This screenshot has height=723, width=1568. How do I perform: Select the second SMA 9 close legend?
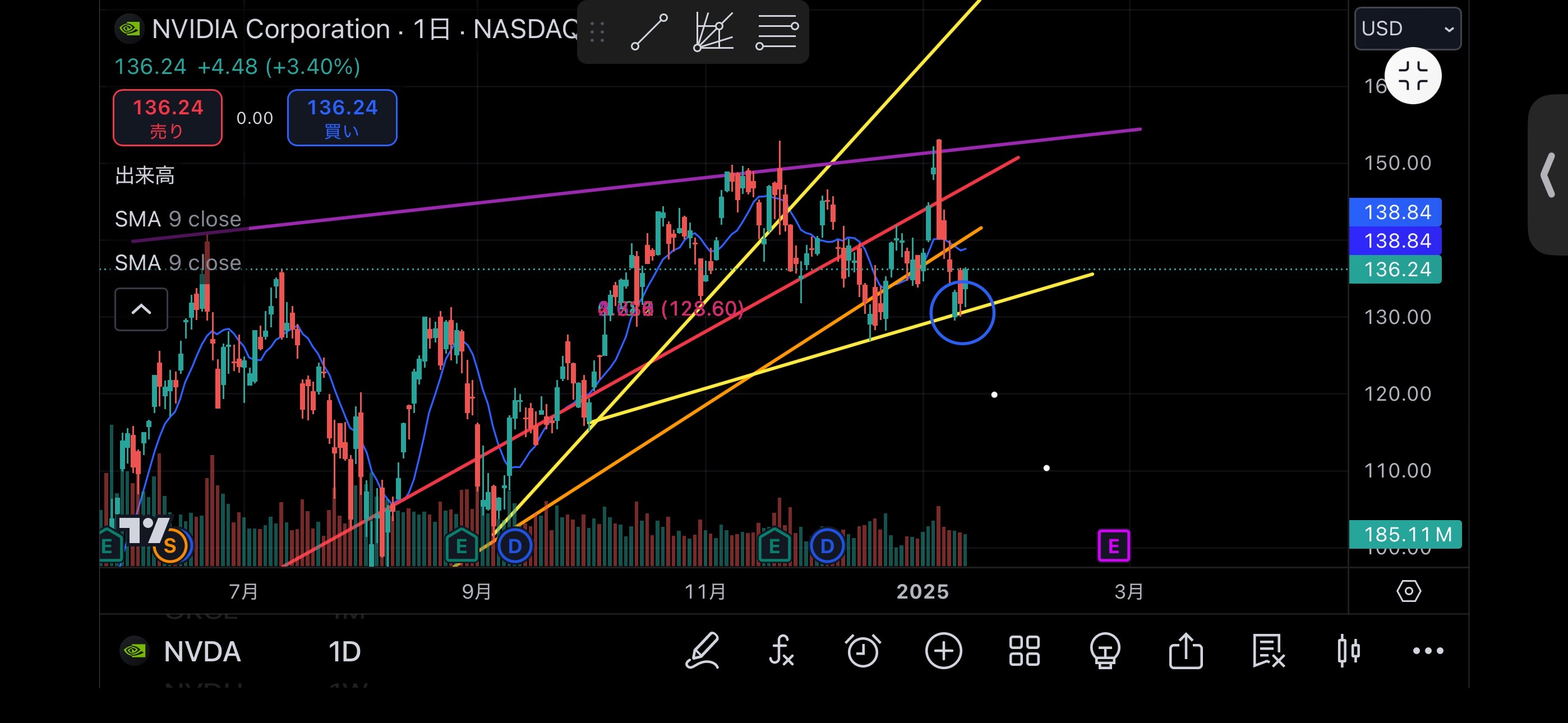[x=178, y=263]
